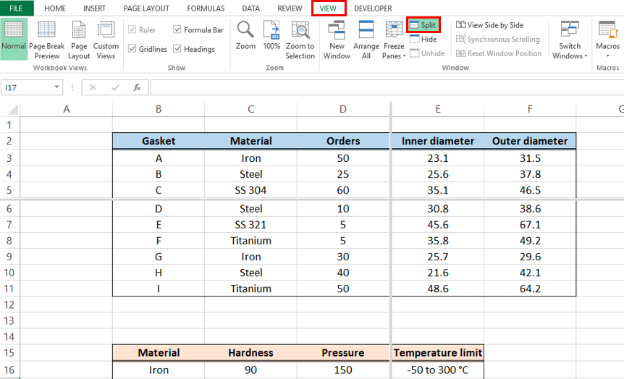This screenshot has height=379, width=629.
Task: Click the Split window button
Action: [423, 25]
